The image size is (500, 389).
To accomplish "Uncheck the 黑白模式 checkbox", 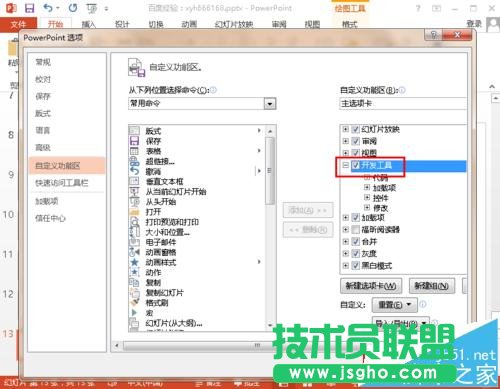I will (356, 266).
